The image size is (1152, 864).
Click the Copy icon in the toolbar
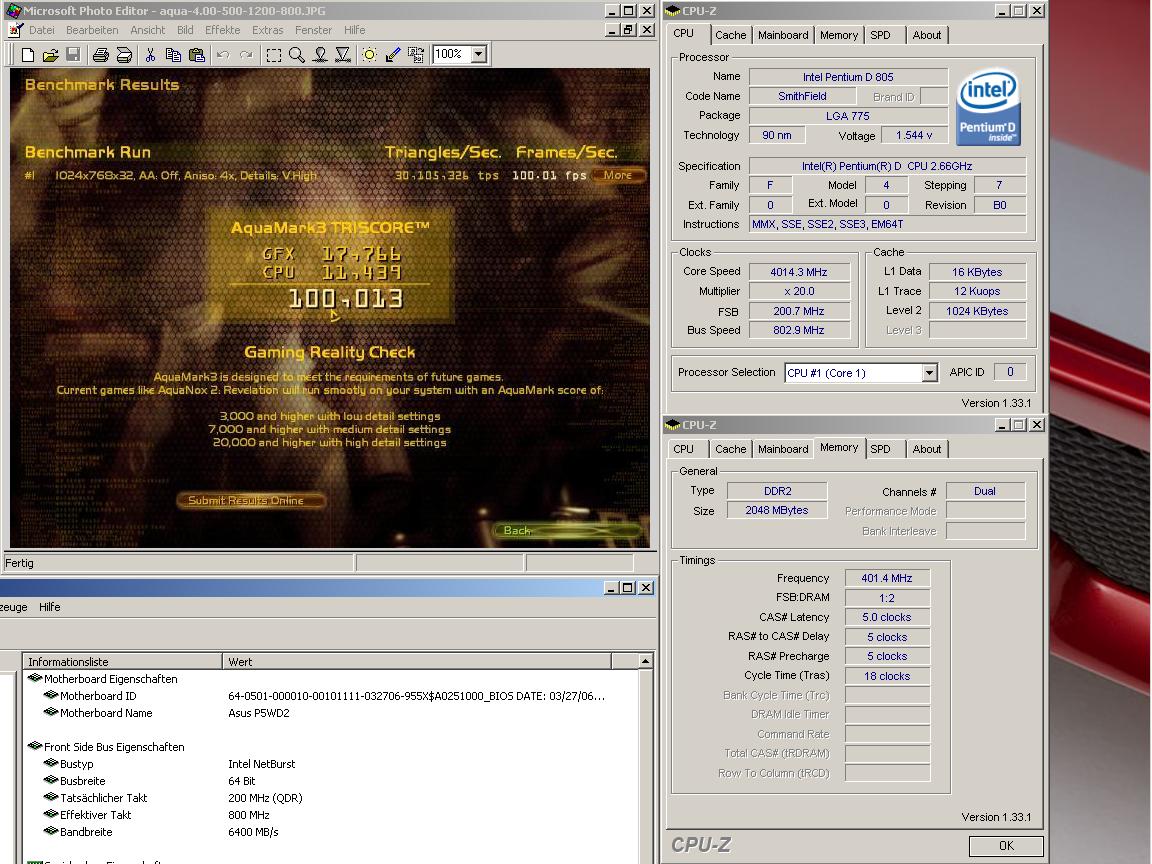(173, 54)
